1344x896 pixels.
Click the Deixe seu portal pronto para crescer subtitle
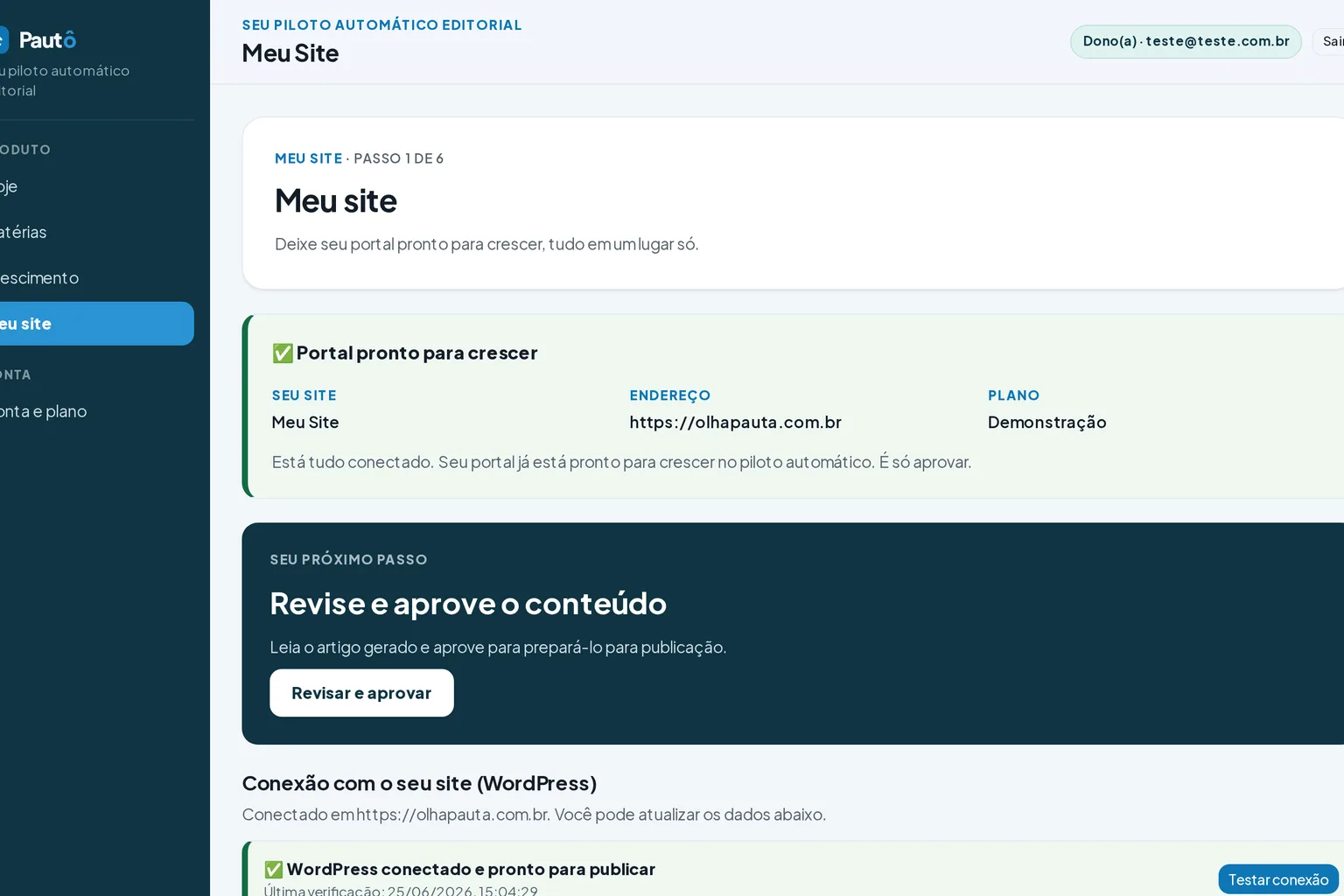click(x=486, y=244)
